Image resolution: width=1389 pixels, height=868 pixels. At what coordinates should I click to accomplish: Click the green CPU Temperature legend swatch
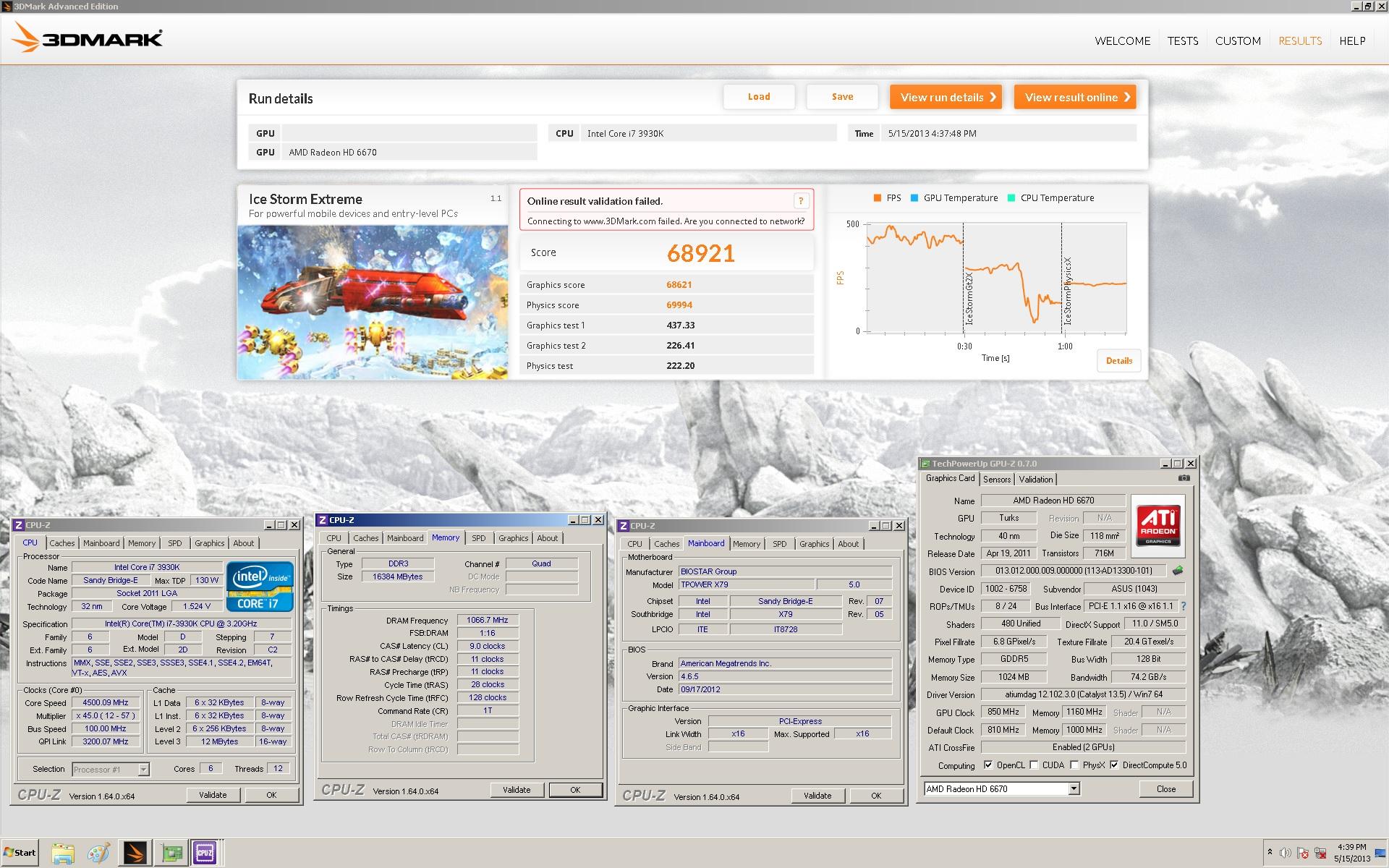click(x=1011, y=198)
